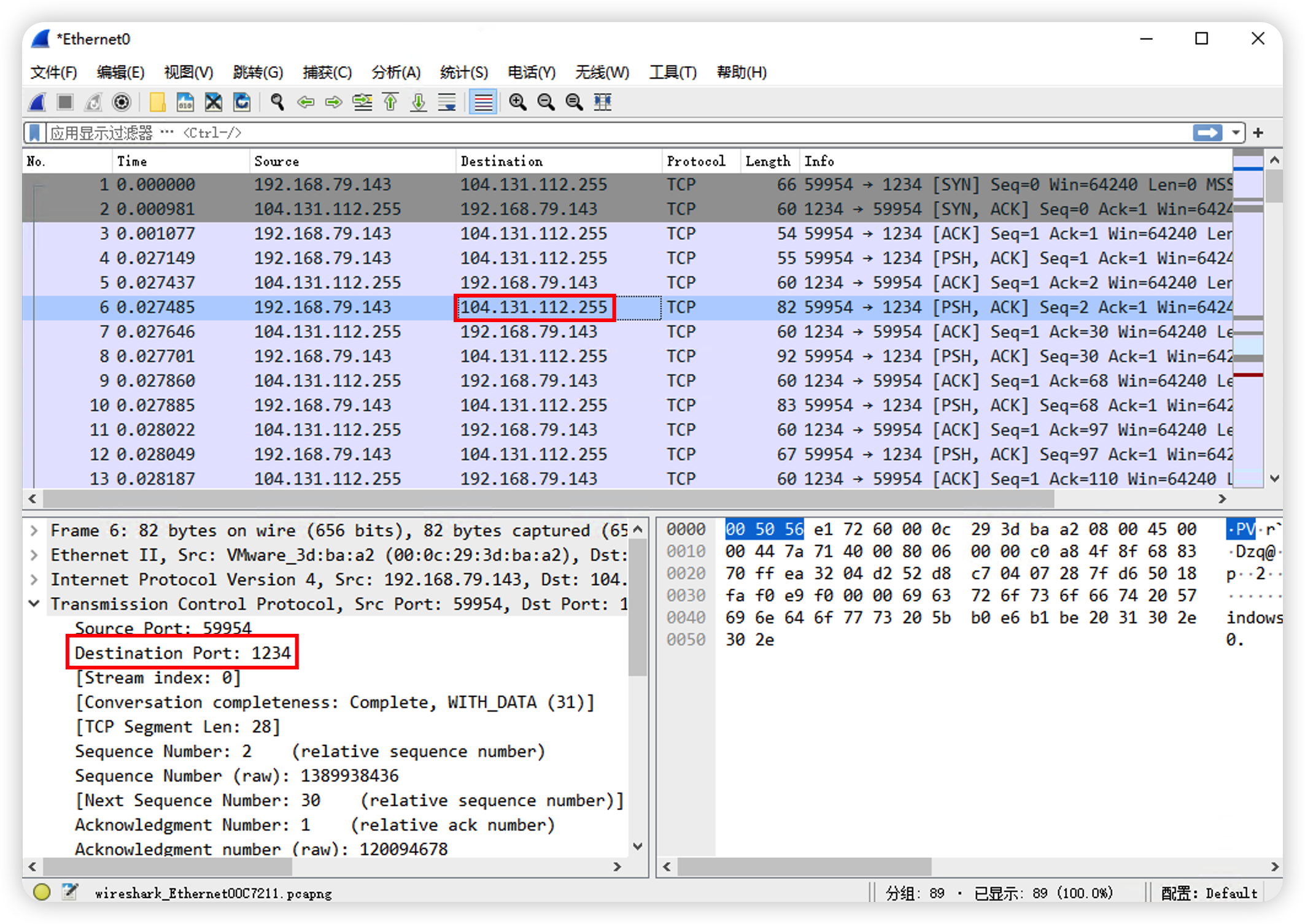The image size is (1305, 924).
Task: Edit capture file properties pencil icon
Action: tap(70, 892)
